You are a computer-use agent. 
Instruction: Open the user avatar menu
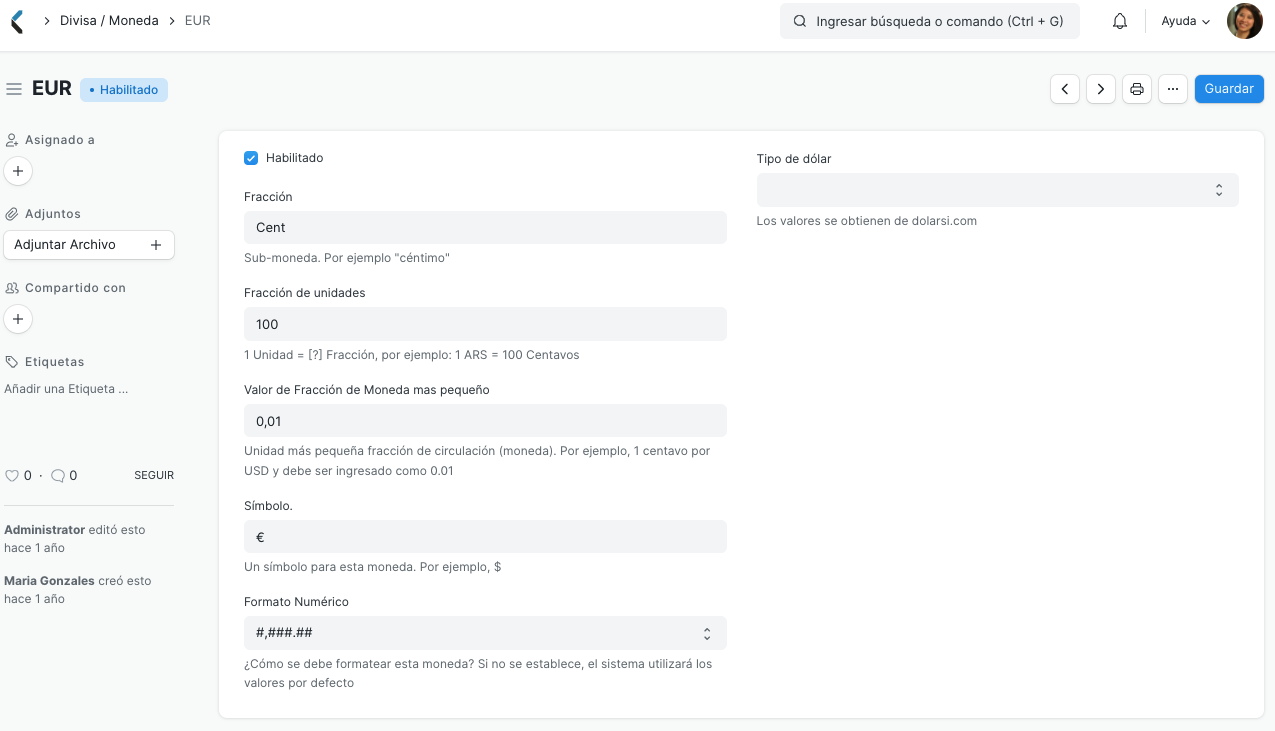pyautogui.click(x=1244, y=21)
